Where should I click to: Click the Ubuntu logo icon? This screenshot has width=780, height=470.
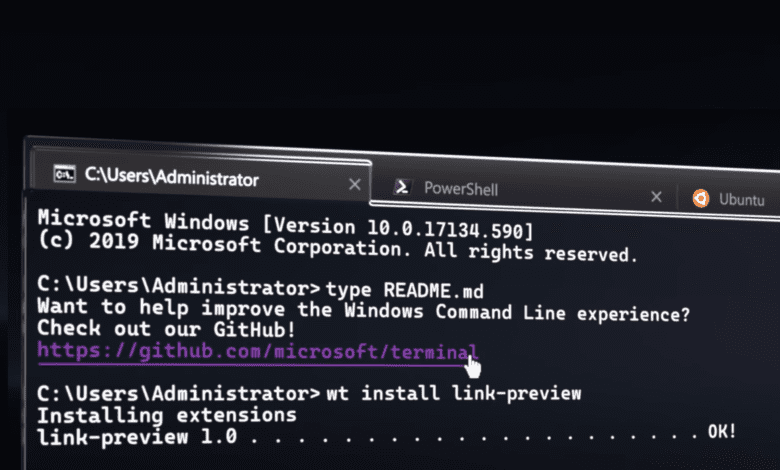click(701, 198)
